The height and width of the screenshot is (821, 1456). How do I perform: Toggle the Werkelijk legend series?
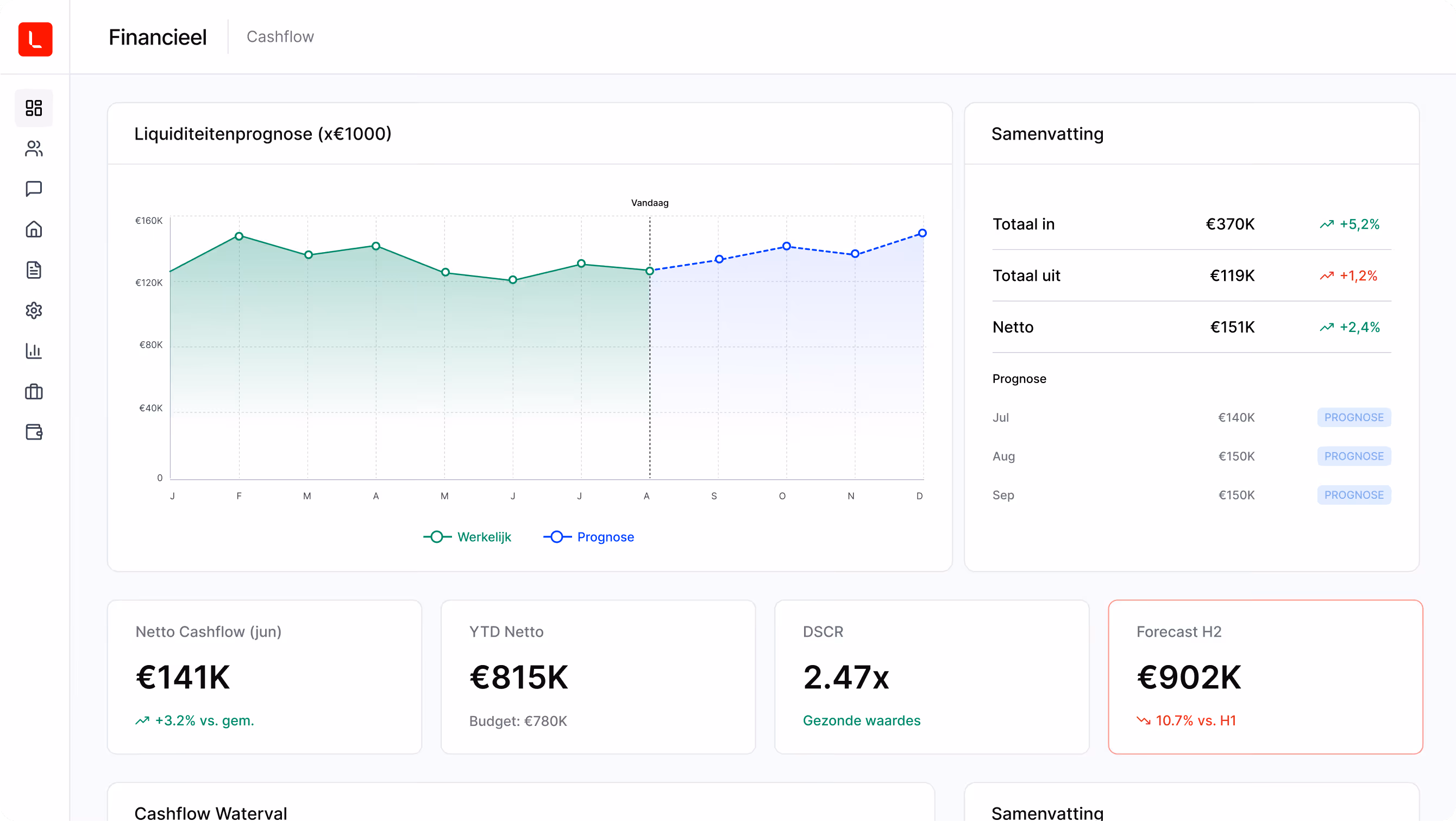(467, 537)
